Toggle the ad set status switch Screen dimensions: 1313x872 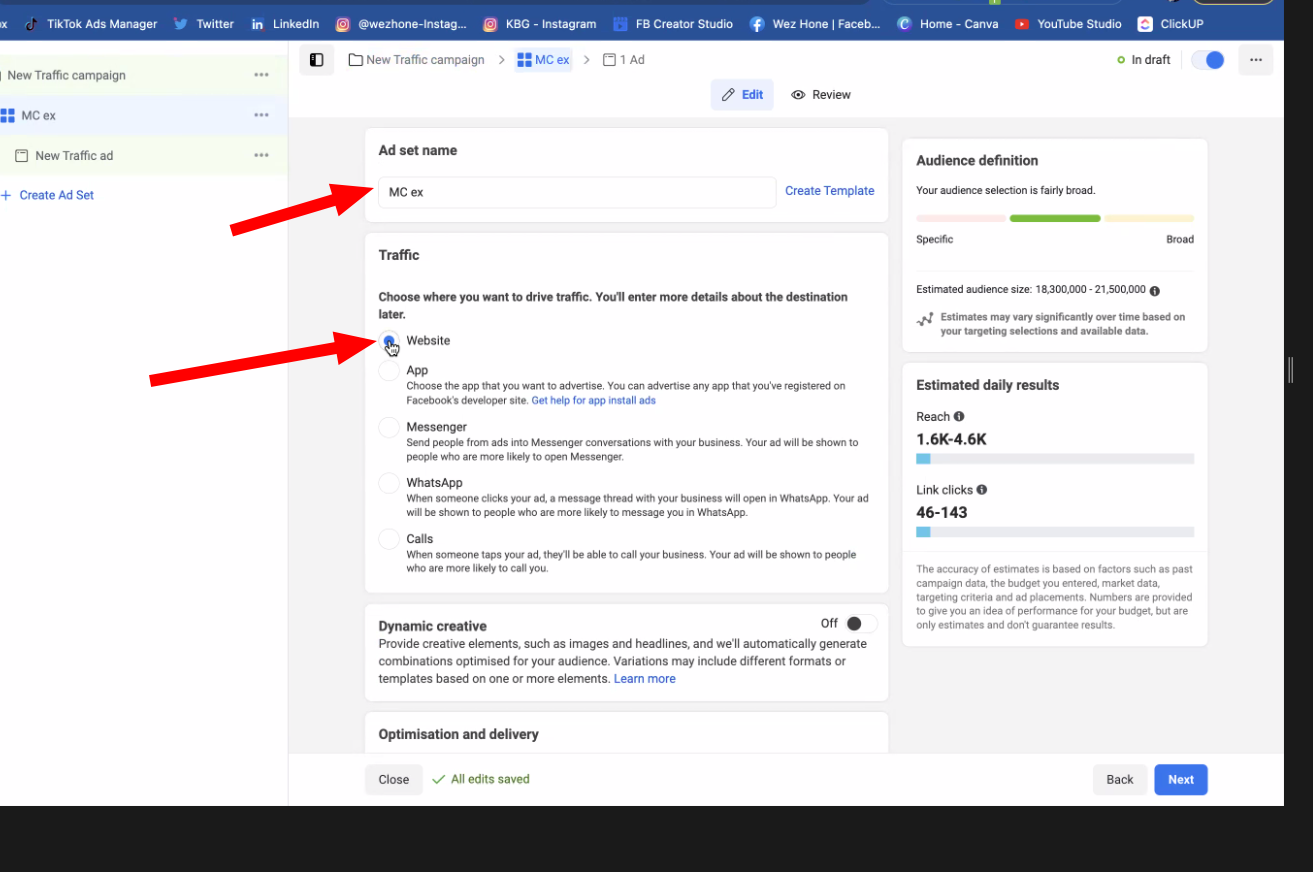(x=1208, y=60)
